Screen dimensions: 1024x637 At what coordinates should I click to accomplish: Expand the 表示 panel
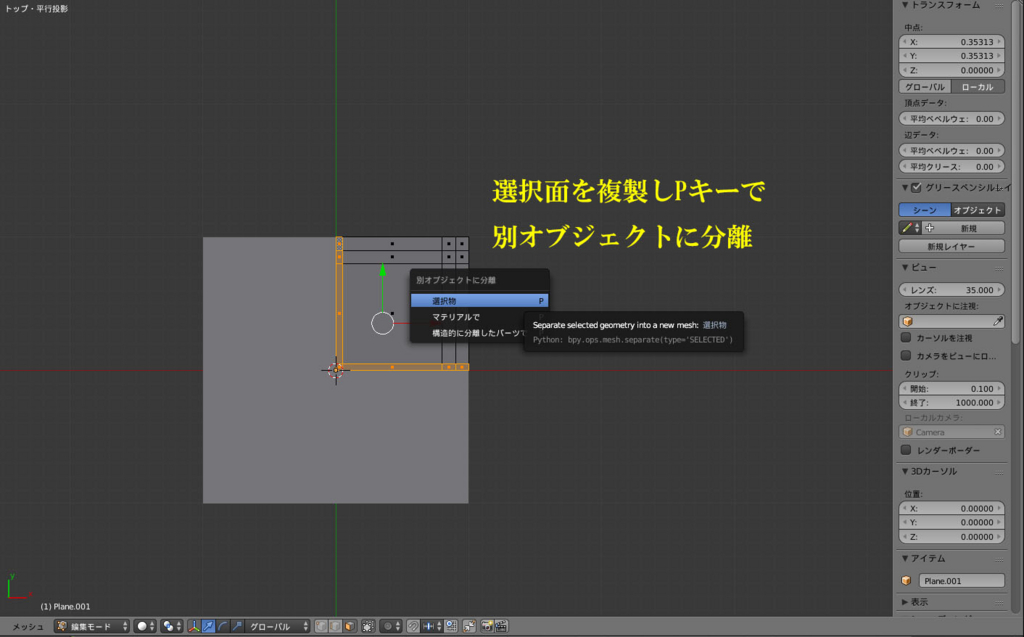point(905,602)
